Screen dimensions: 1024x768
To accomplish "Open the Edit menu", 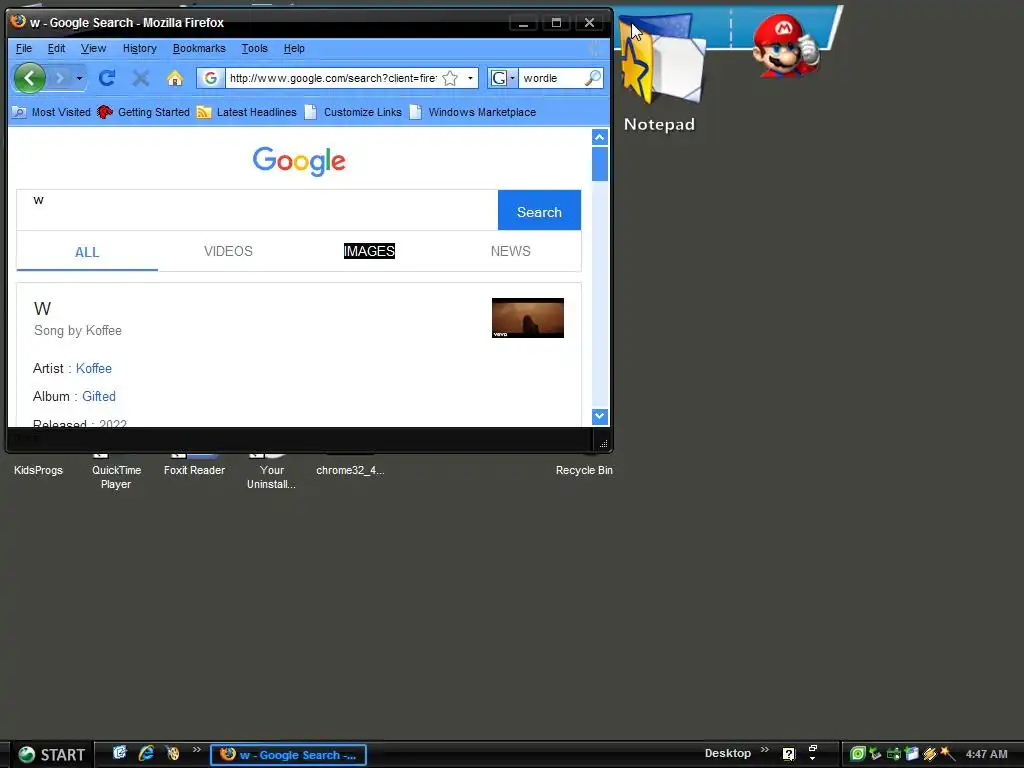I will click(56, 48).
